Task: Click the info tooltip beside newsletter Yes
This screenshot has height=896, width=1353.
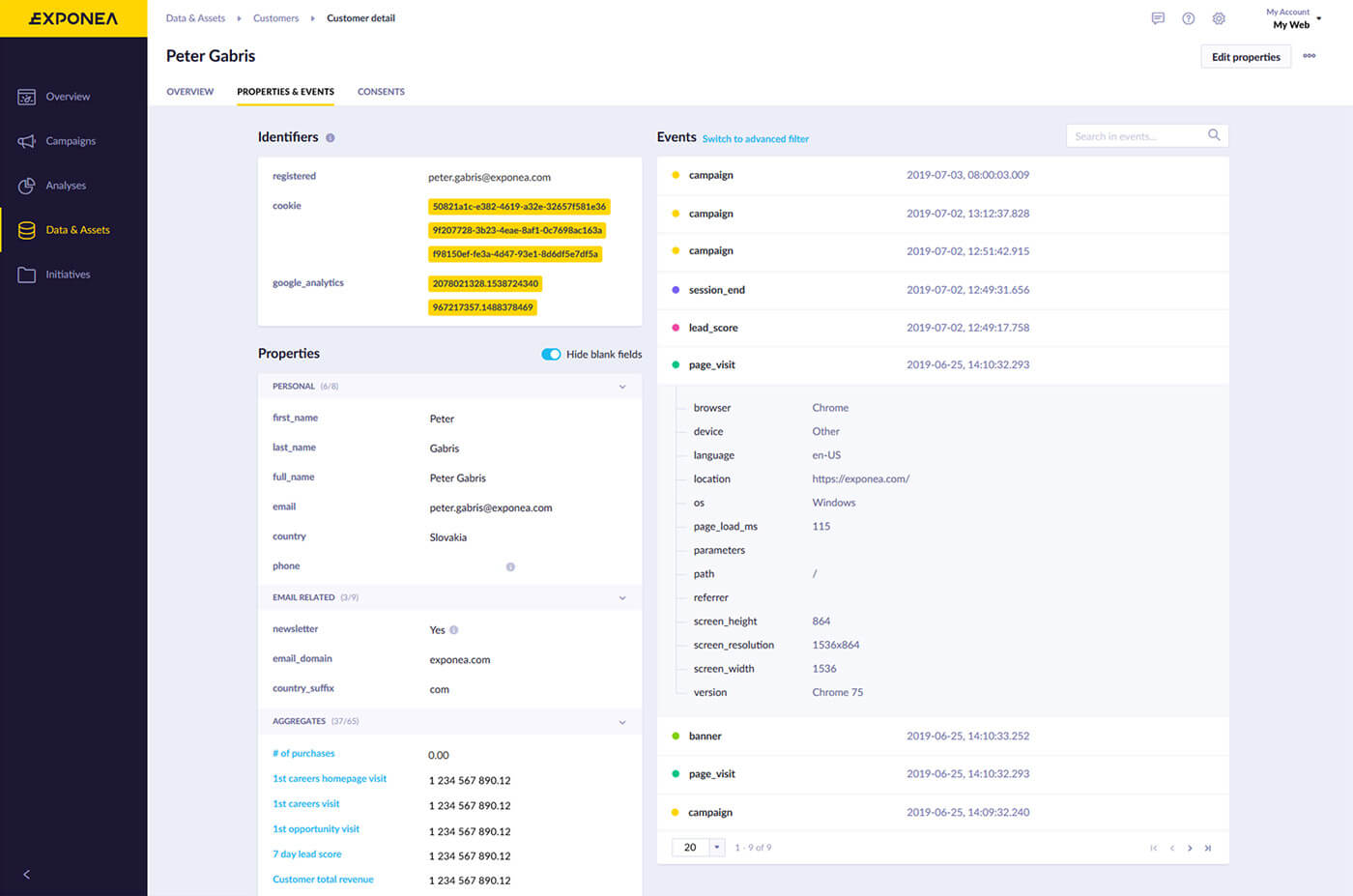Action: pos(454,629)
